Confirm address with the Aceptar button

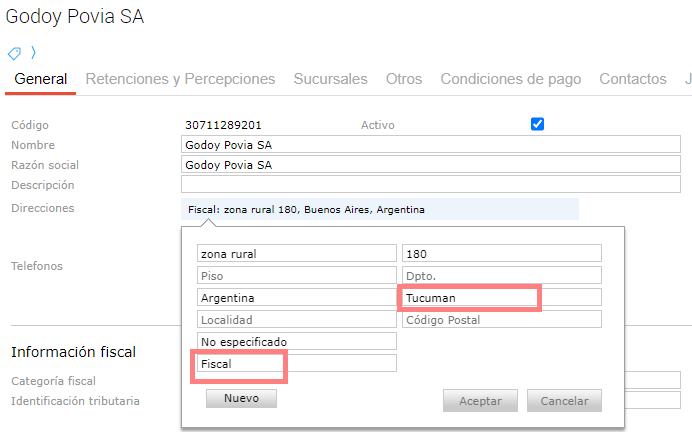[480, 400]
